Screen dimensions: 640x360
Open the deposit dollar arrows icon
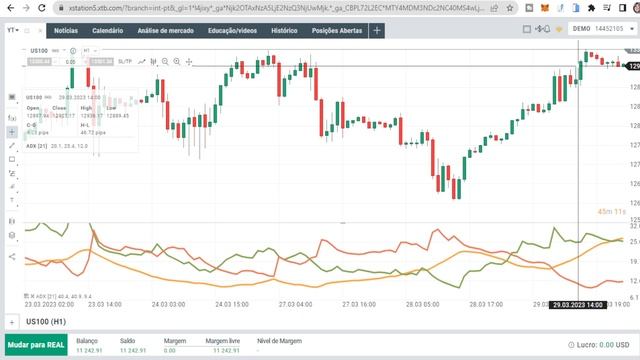coord(539,29)
